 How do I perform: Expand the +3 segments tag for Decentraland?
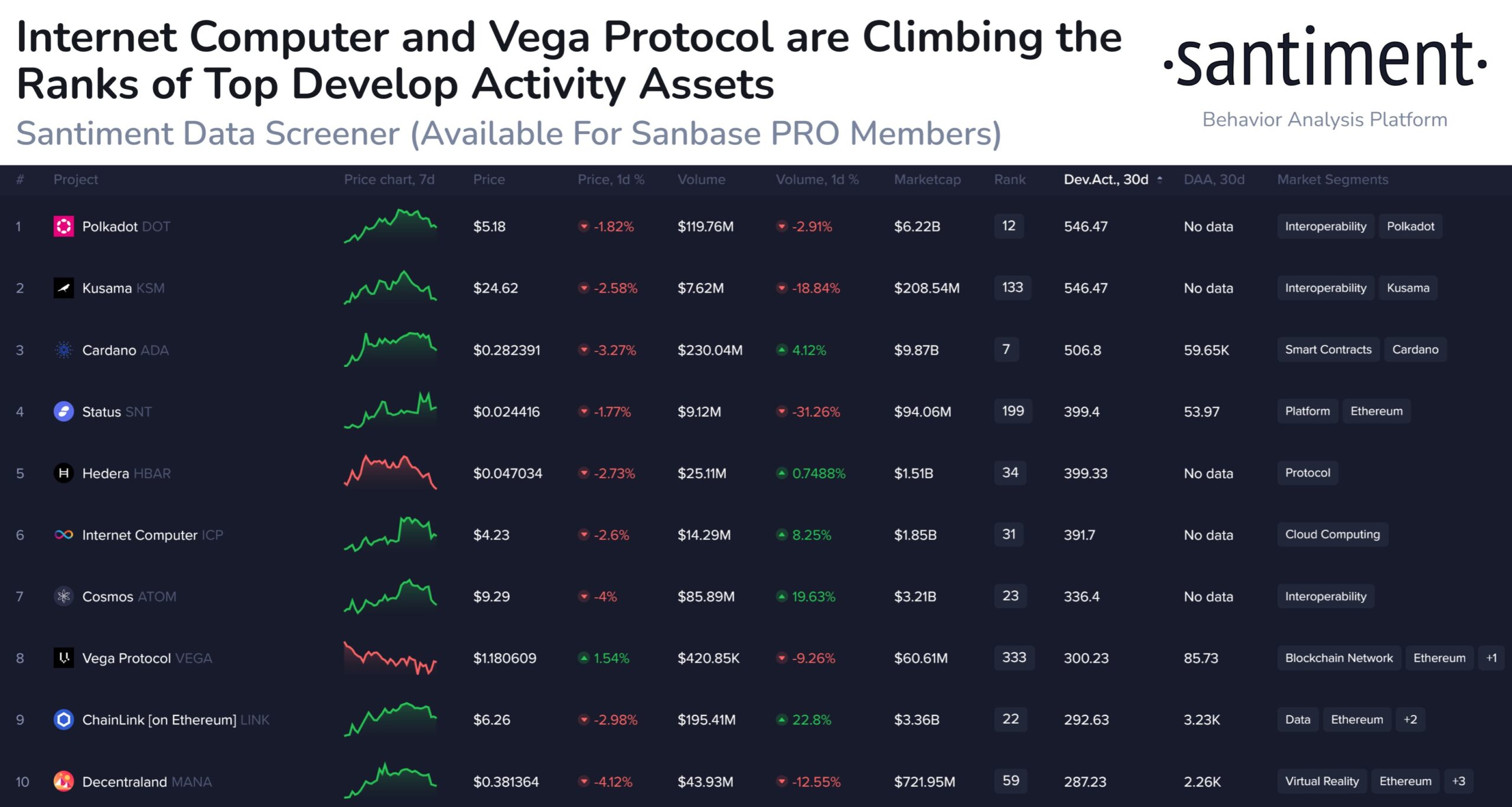pos(1459,782)
